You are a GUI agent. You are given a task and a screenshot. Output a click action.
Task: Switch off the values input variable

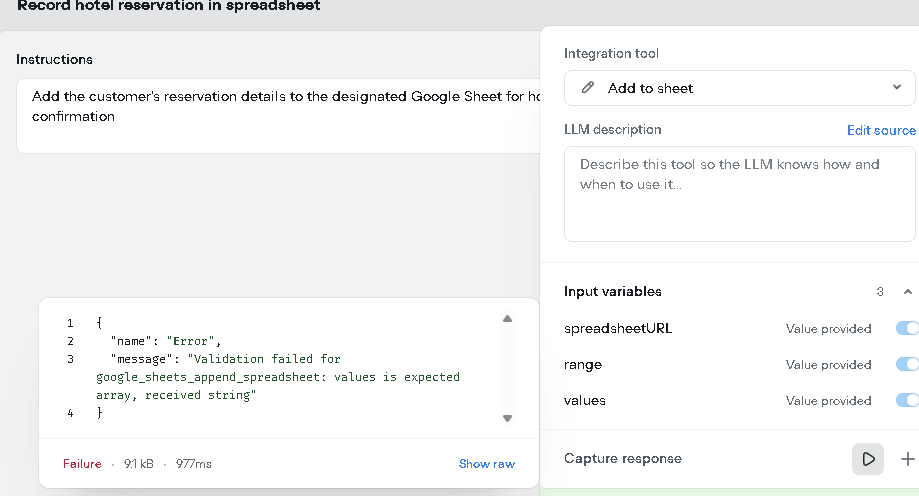click(x=907, y=401)
